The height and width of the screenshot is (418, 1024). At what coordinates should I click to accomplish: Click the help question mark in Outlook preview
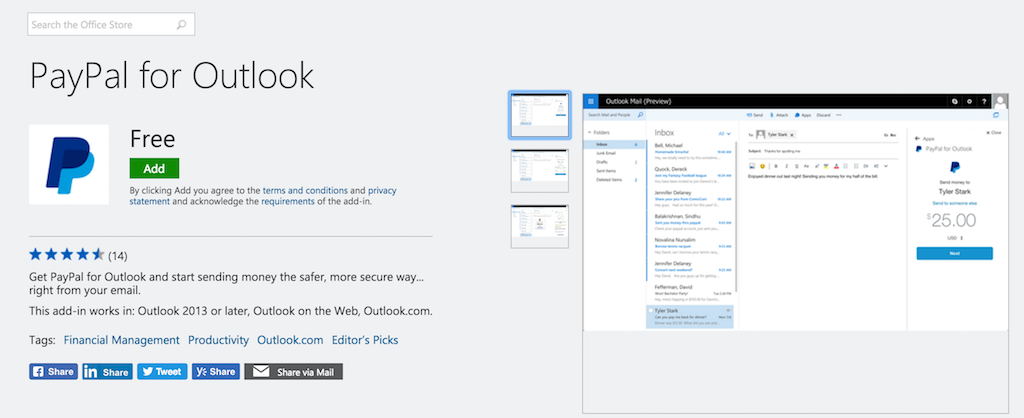[984, 101]
